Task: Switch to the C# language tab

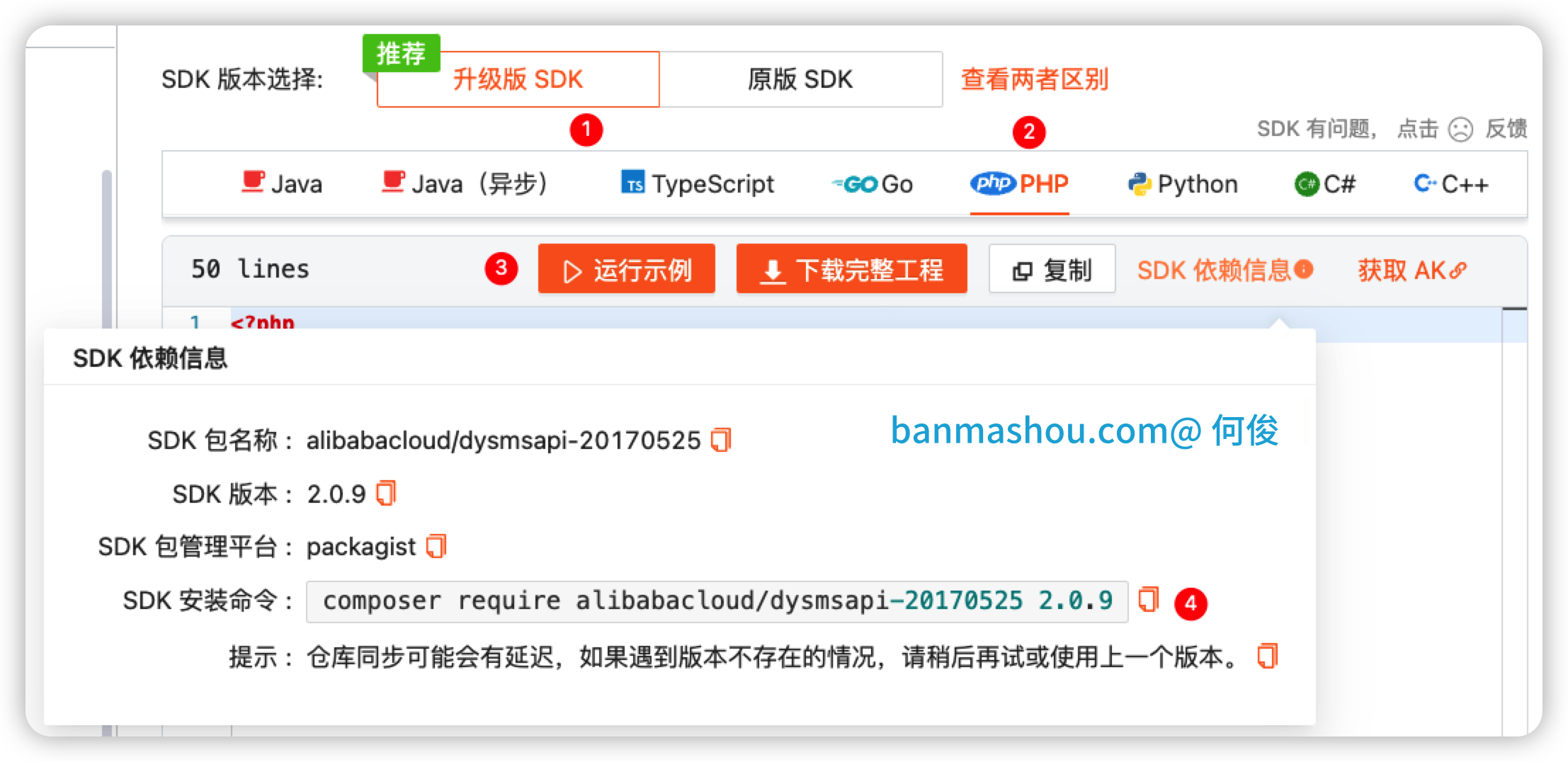Action: click(1324, 184)
